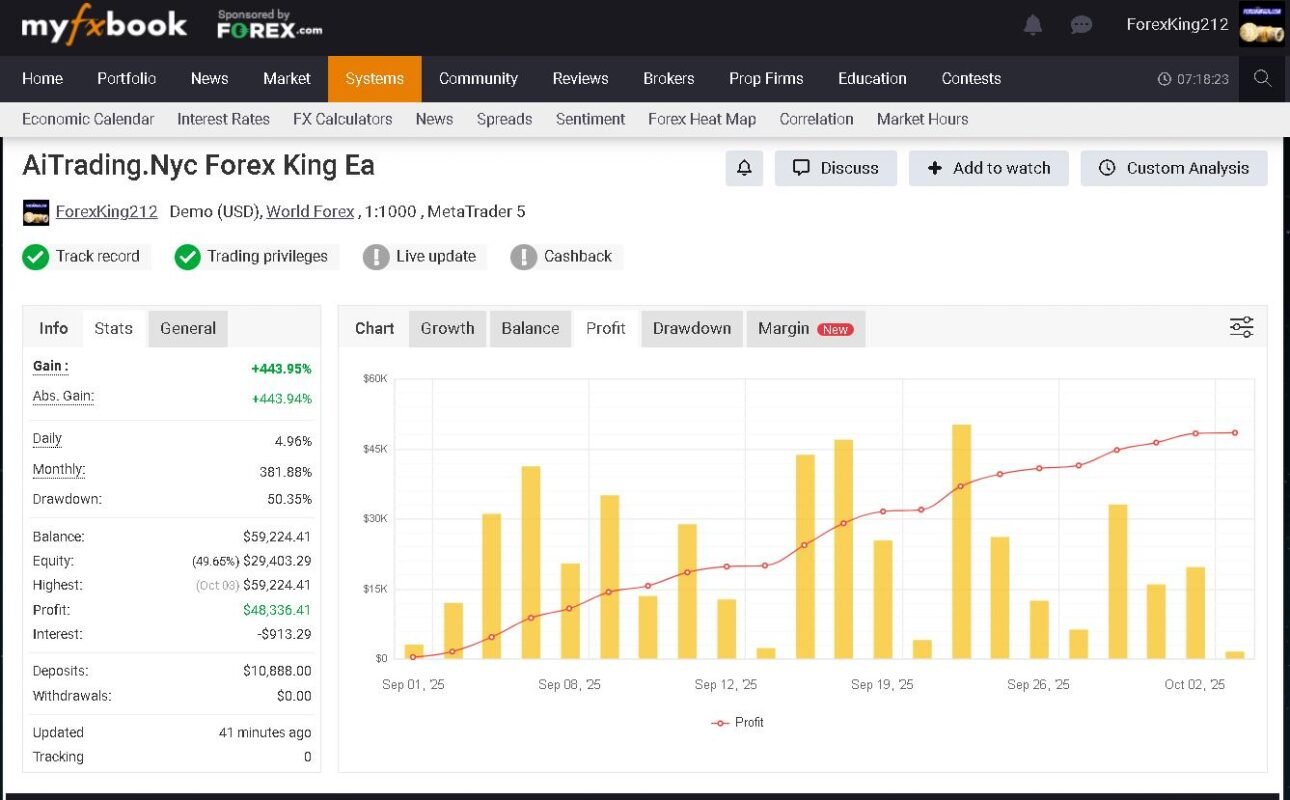Click the Track record verified badge
This screenshot has height=800, width=1290.
point(86,257)
